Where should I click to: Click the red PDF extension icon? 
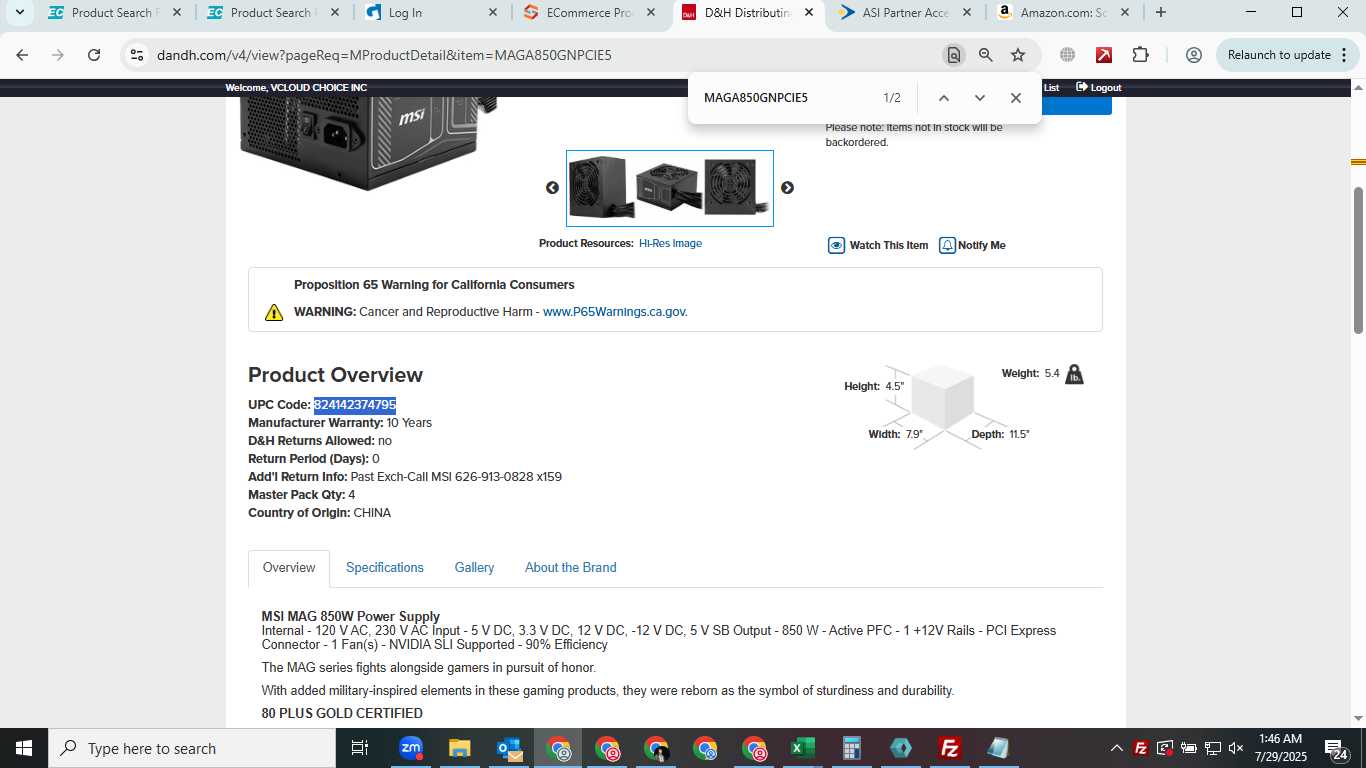(x=1104, y=55)
